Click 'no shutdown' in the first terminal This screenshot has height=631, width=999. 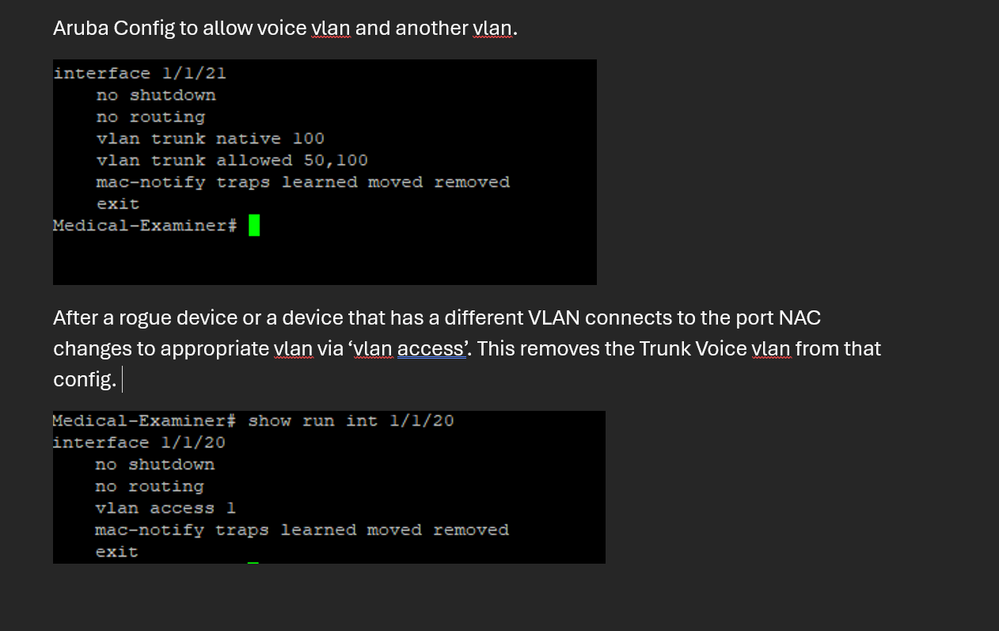(155, 95)
